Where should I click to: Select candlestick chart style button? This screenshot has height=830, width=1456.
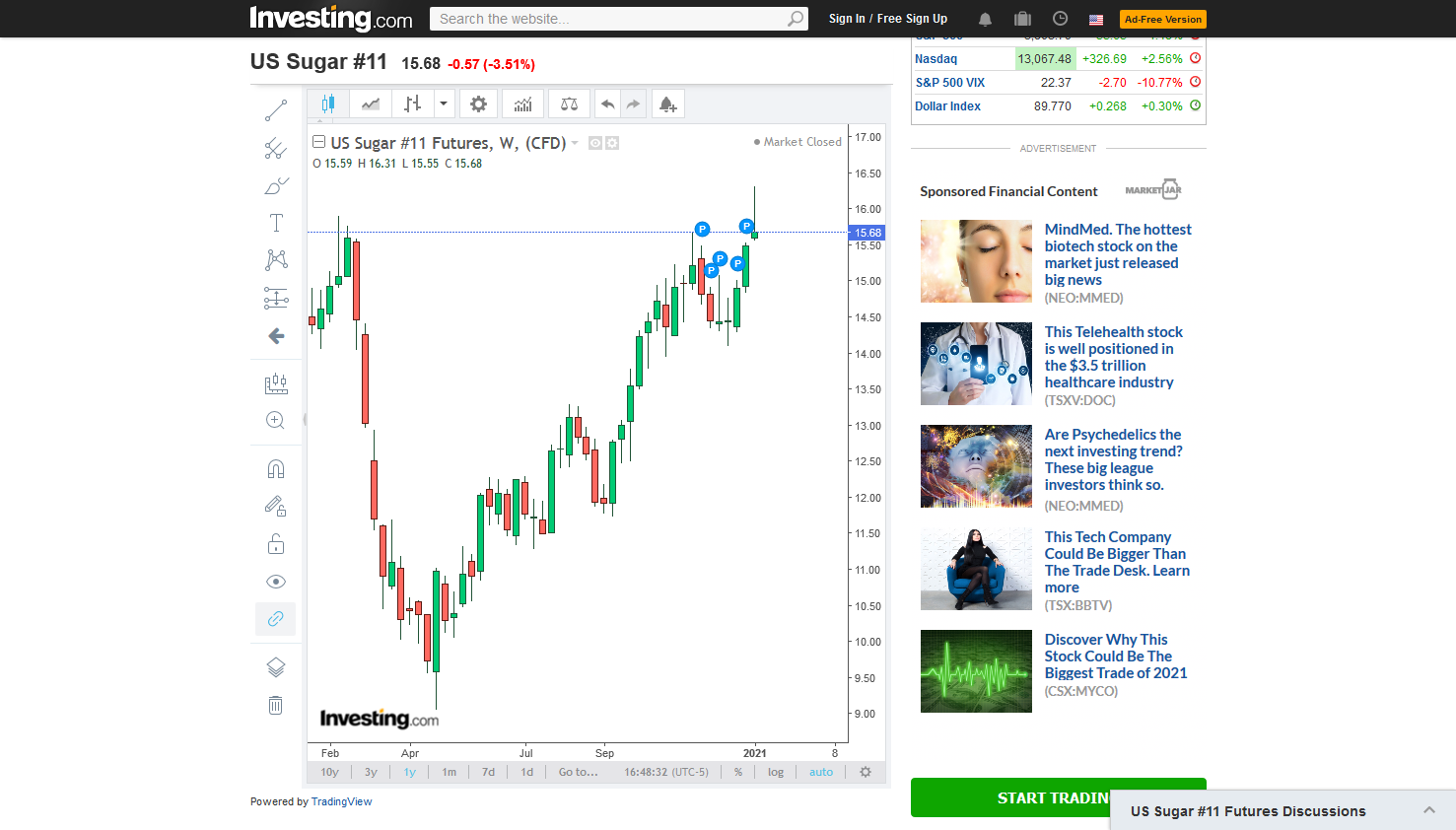pos(328,104)
